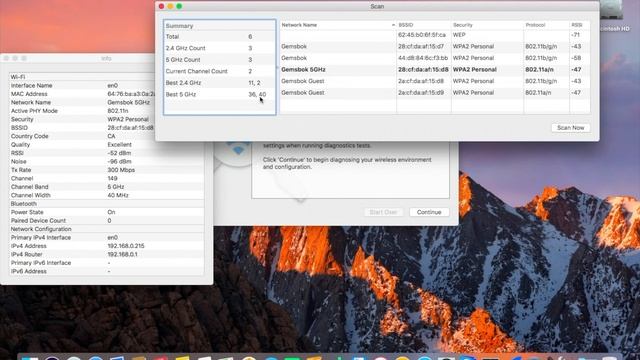Select the Total row in Summary
640x360 pixels.
(x=220, y=37)
